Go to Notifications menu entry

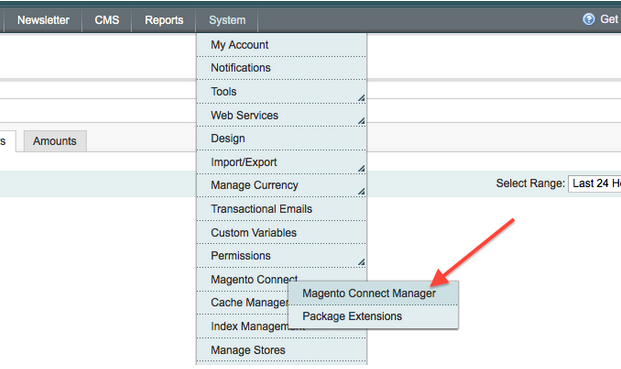coord(282,68)
